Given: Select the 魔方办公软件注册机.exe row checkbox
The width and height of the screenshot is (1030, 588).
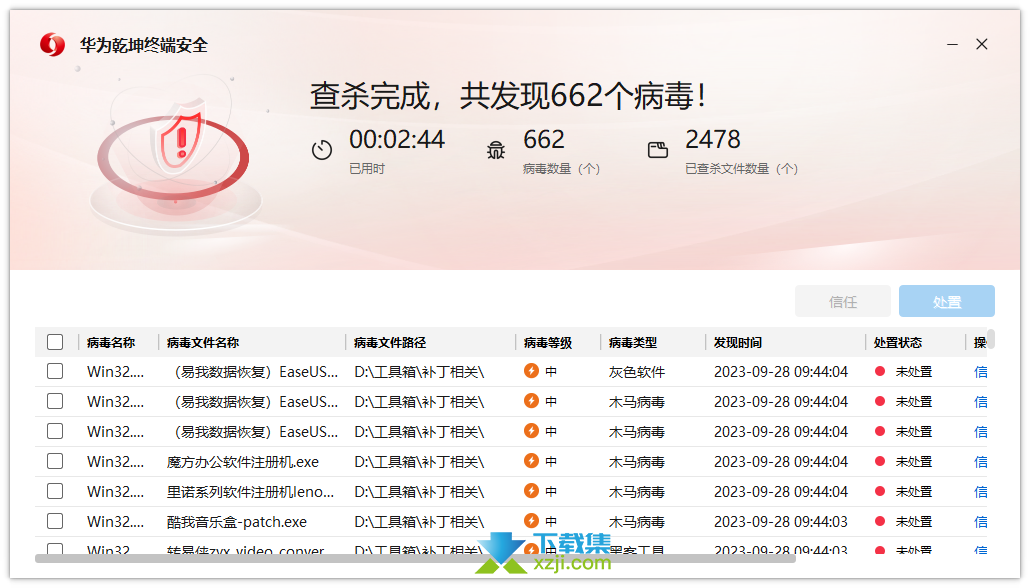Looking at the screenshot, I should (x=55, y=461).
